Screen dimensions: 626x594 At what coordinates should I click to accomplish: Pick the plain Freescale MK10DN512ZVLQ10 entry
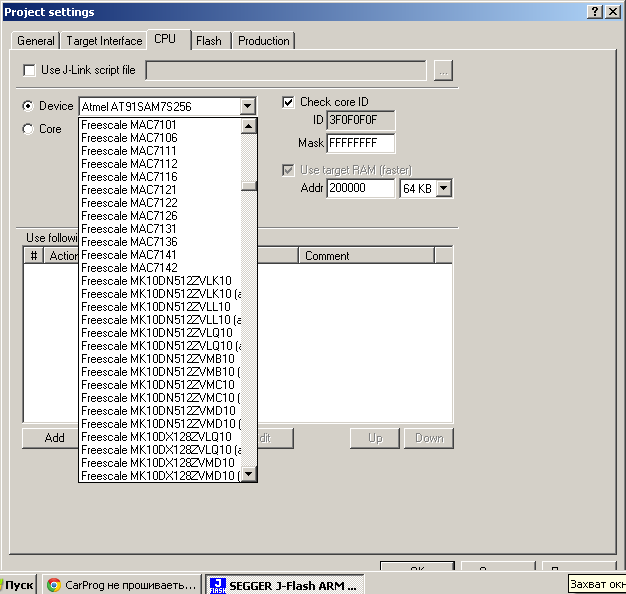click(160, 333)
